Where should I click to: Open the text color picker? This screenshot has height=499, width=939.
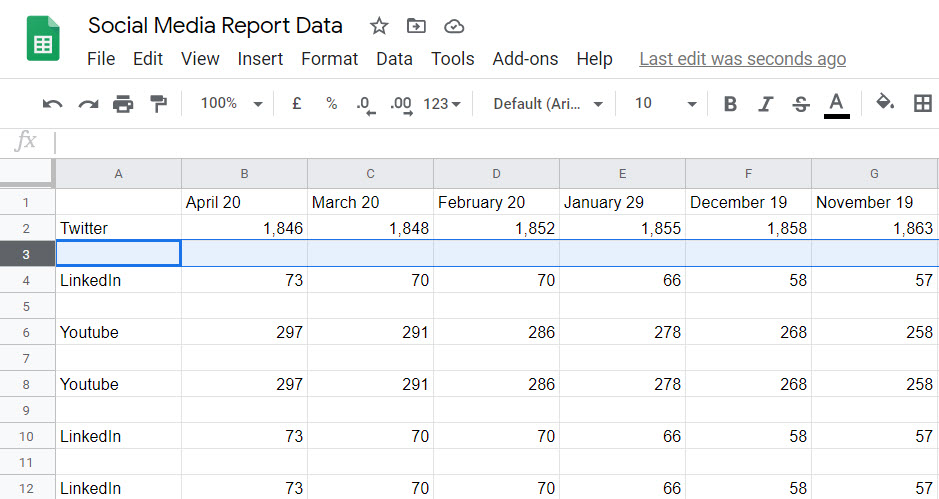pyautogui.click(x=837, y=105)
